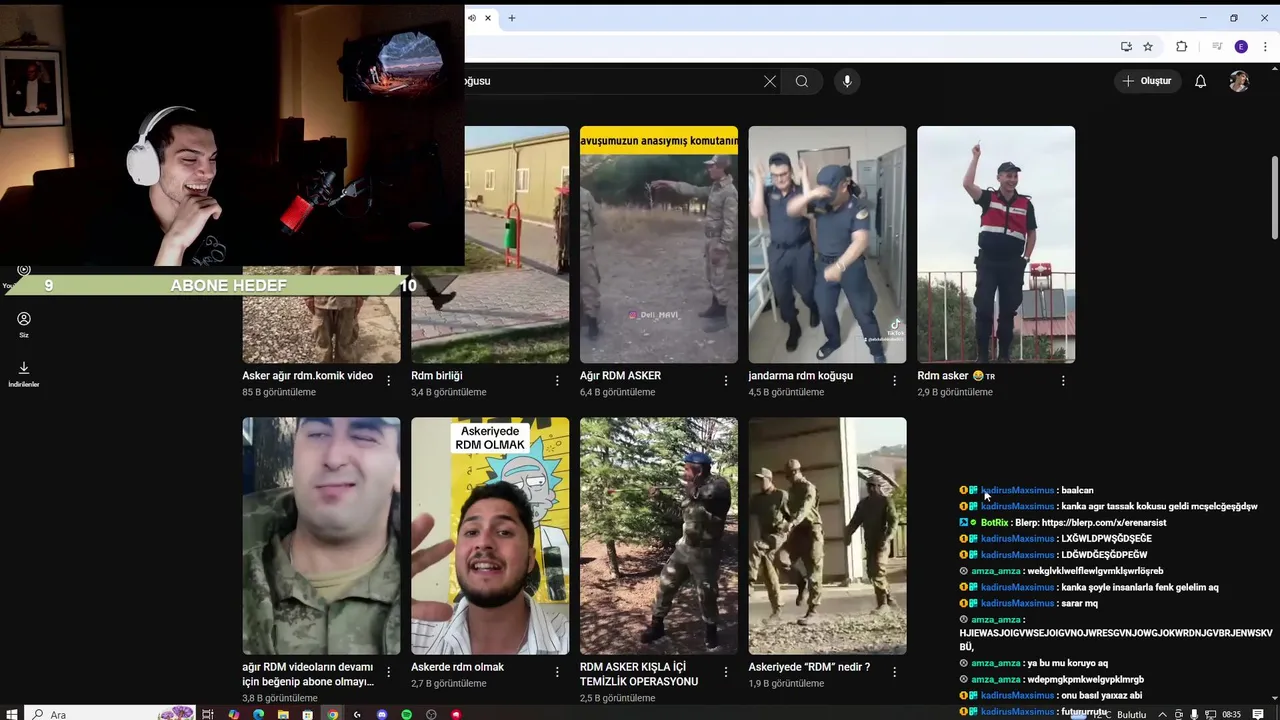
Task: Open Chrome media control icon
Action: pos(1217,46)
